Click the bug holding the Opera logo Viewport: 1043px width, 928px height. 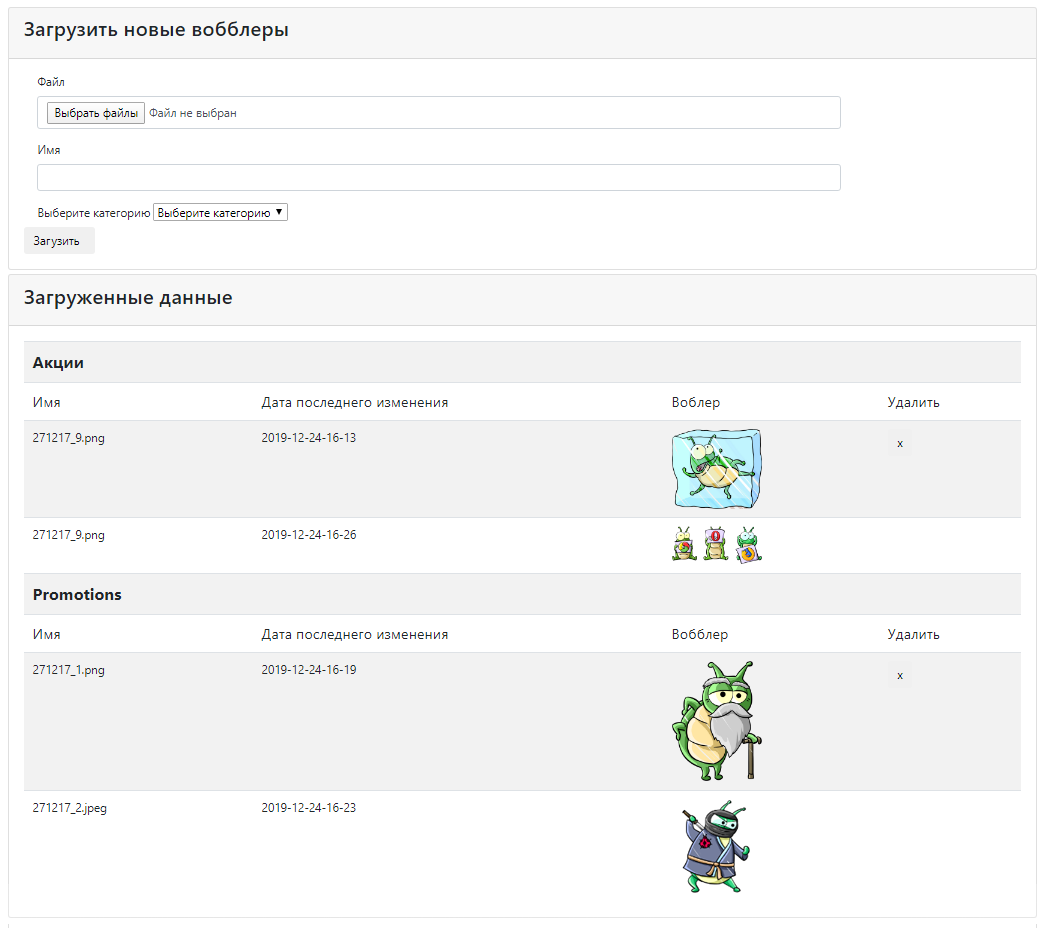click(716, 544)
